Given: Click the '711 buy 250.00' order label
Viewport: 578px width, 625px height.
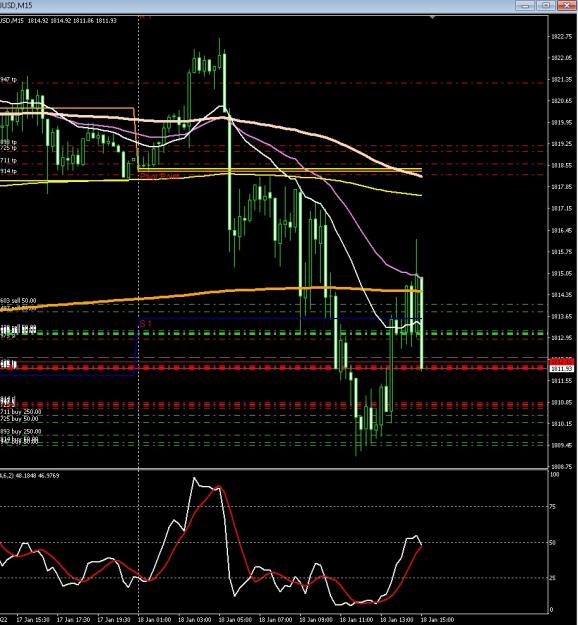Looking at the screenshot, I should pyautogui.click(x=20, y=412).
